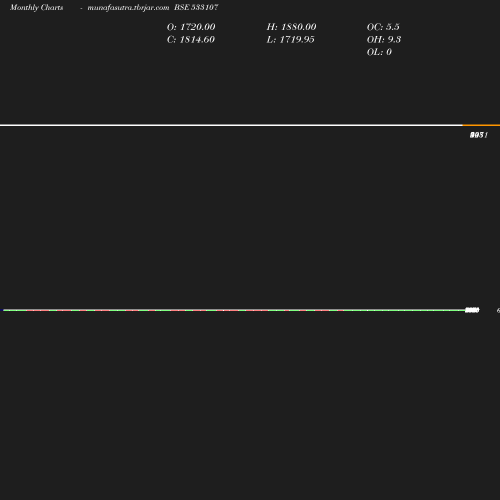The height and width of the screenshot is (500, 500).
Task: Click the 'OC: 5.5' value
Action: tap(383, 27)
